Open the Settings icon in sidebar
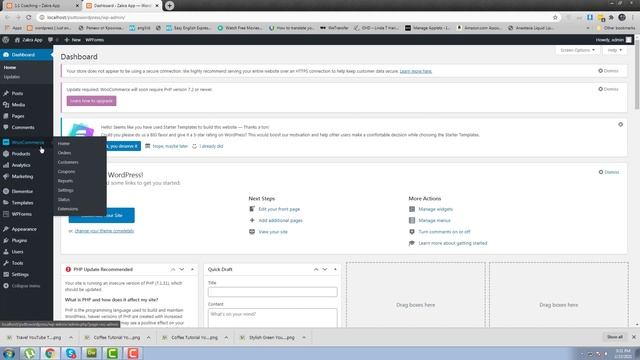Screen dimensions: 640x360 tap(6, 275)
